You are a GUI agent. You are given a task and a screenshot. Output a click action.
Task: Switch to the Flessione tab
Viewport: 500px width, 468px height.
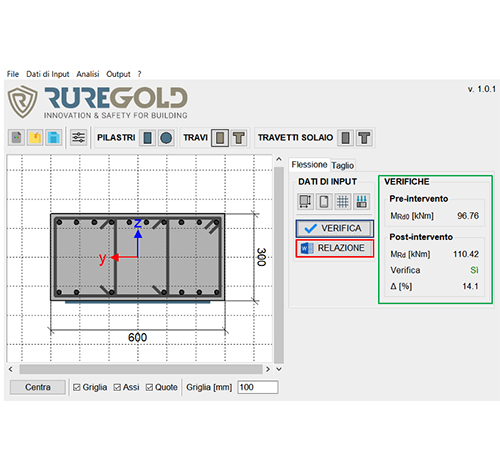pyautogui.click(x=309, y=165)
